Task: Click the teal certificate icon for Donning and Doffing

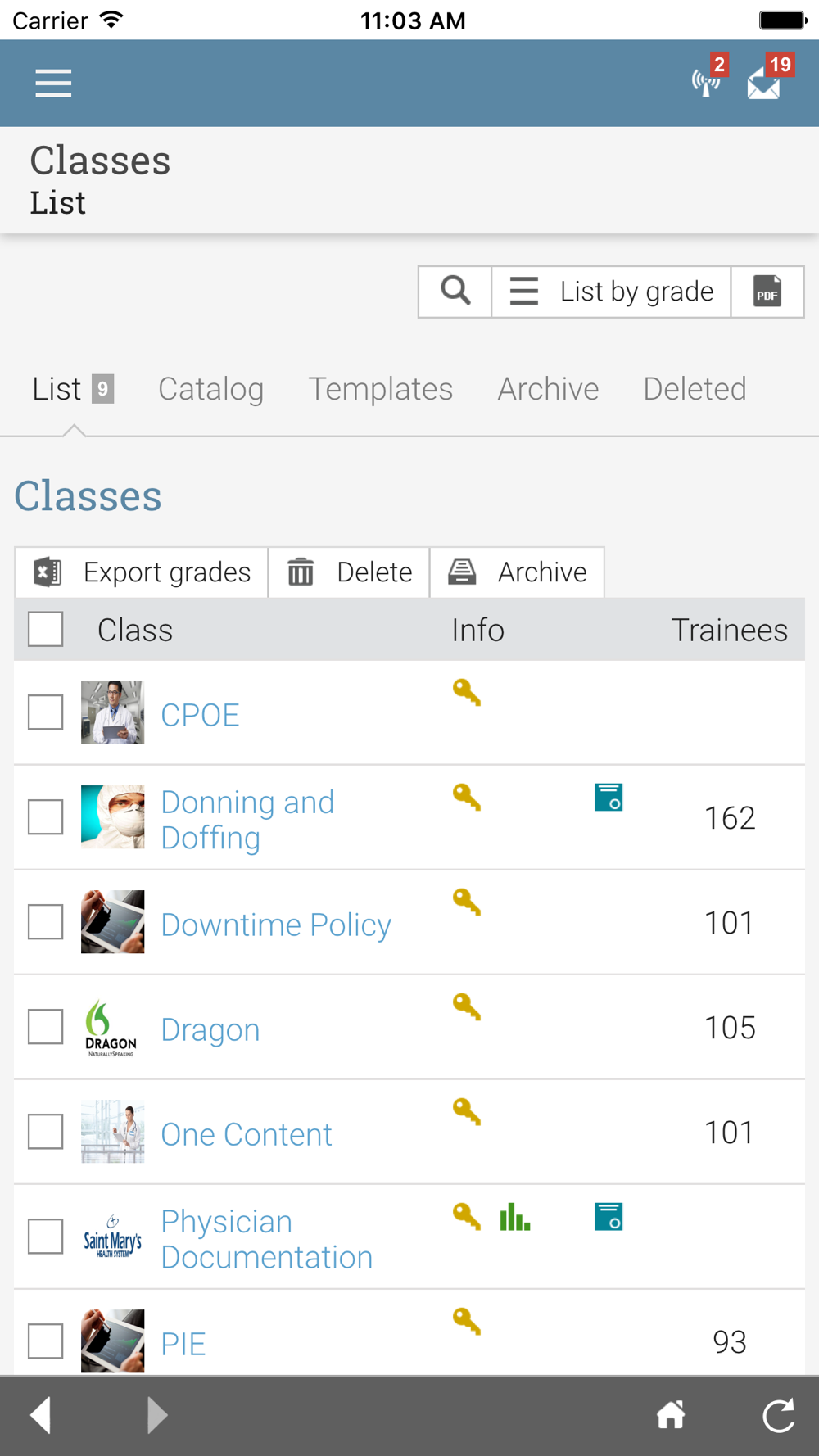Action: 609,797
